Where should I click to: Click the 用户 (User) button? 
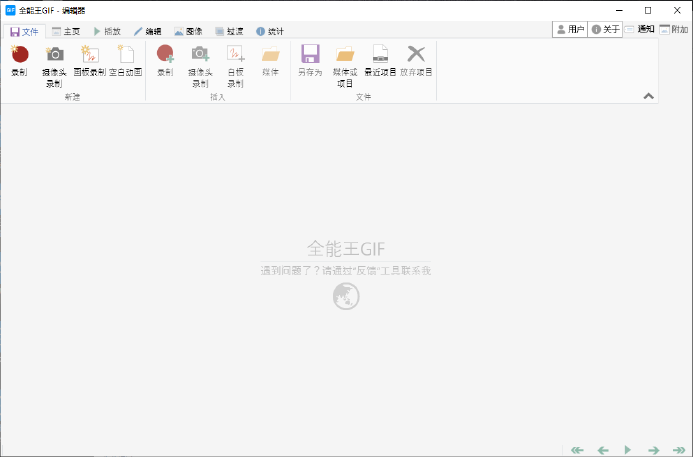[x=570, y=30]
